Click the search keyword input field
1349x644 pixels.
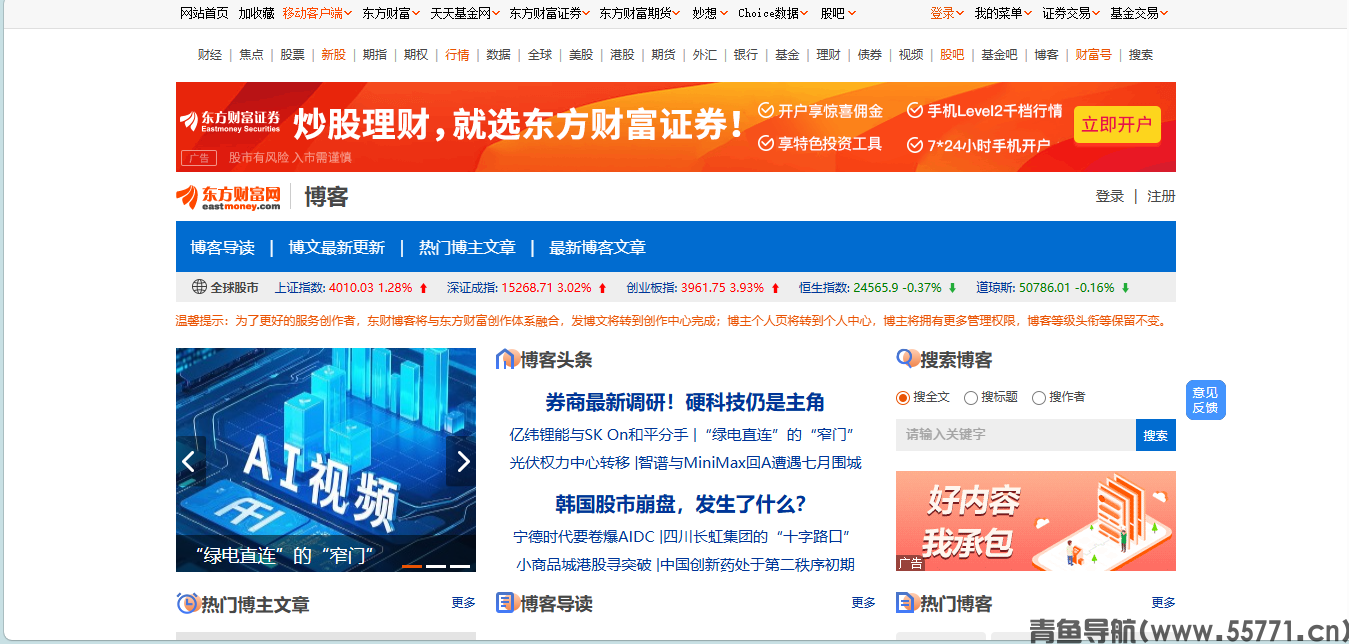1016,435
